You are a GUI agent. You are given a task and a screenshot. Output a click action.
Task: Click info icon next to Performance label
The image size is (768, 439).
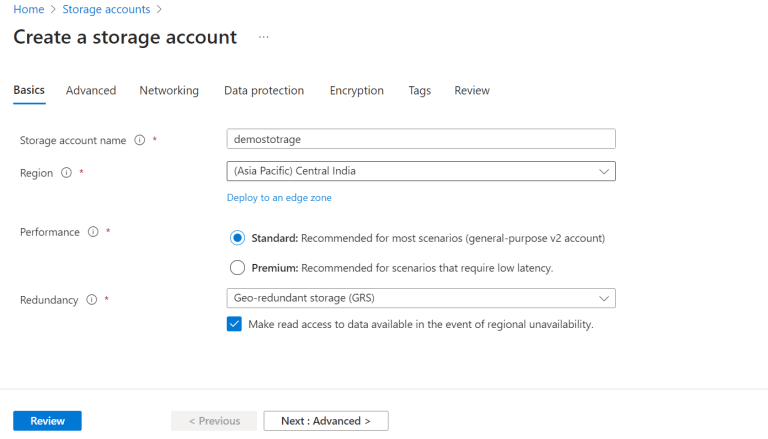[93, 232]
